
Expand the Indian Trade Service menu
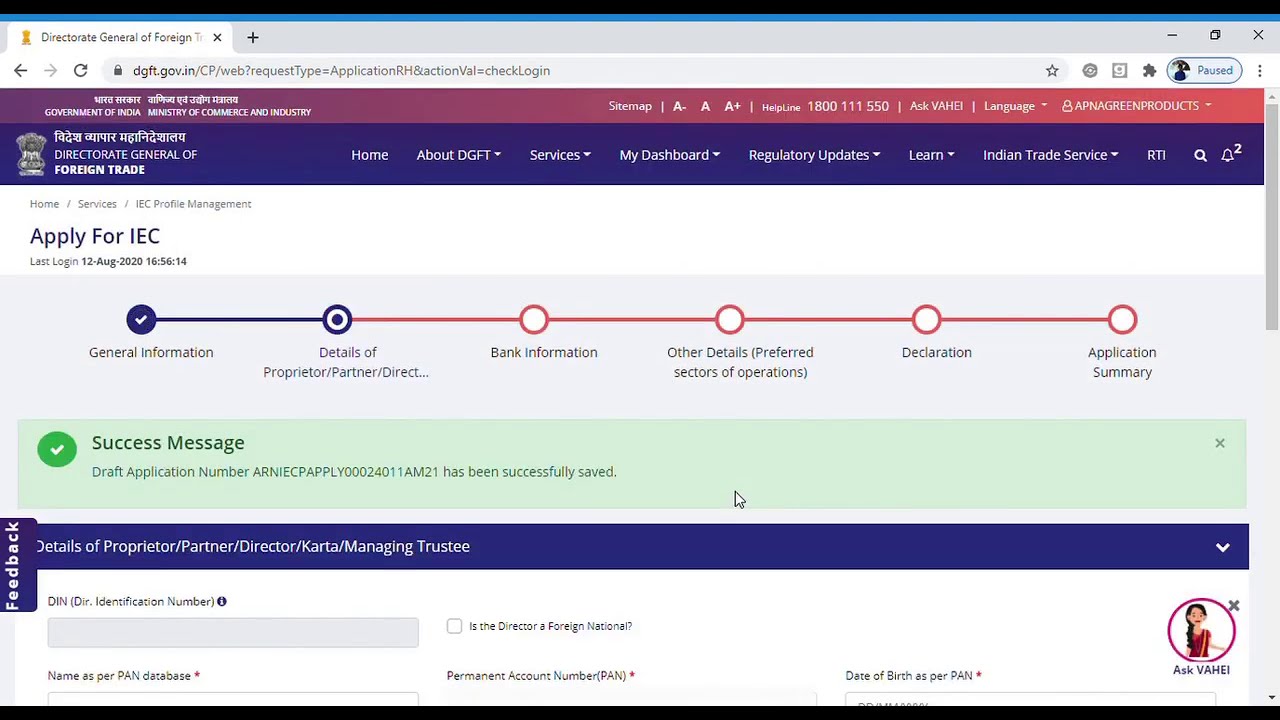[1050, 154]
